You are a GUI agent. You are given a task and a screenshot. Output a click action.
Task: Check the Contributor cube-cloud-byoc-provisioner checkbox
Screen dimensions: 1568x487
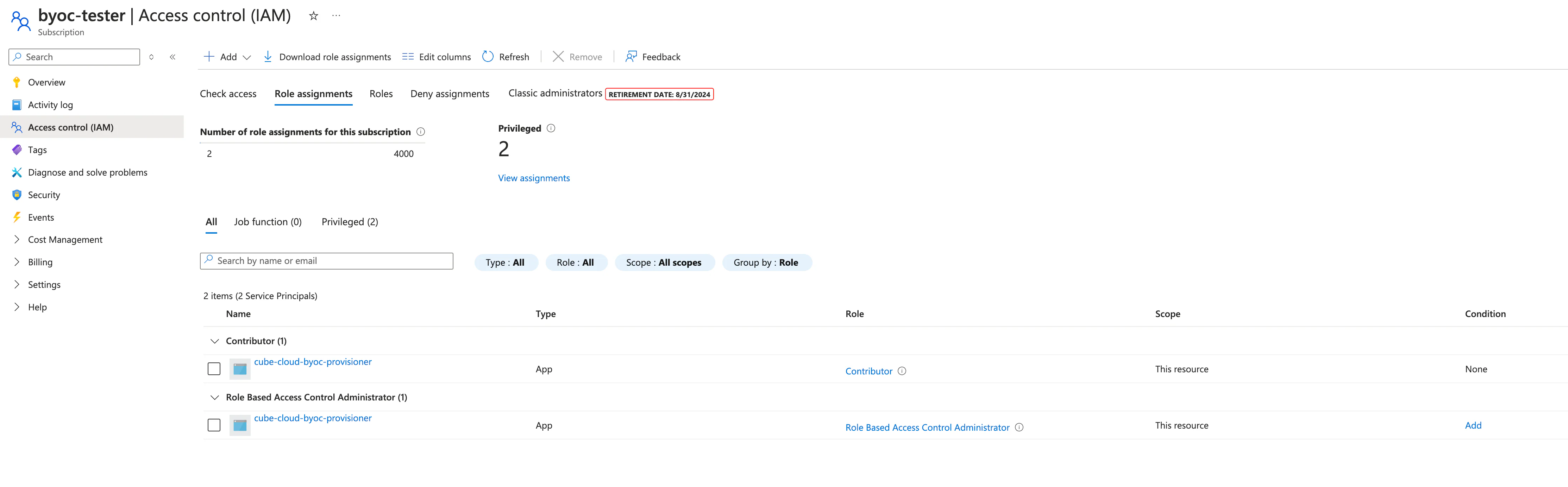point(214,369)
